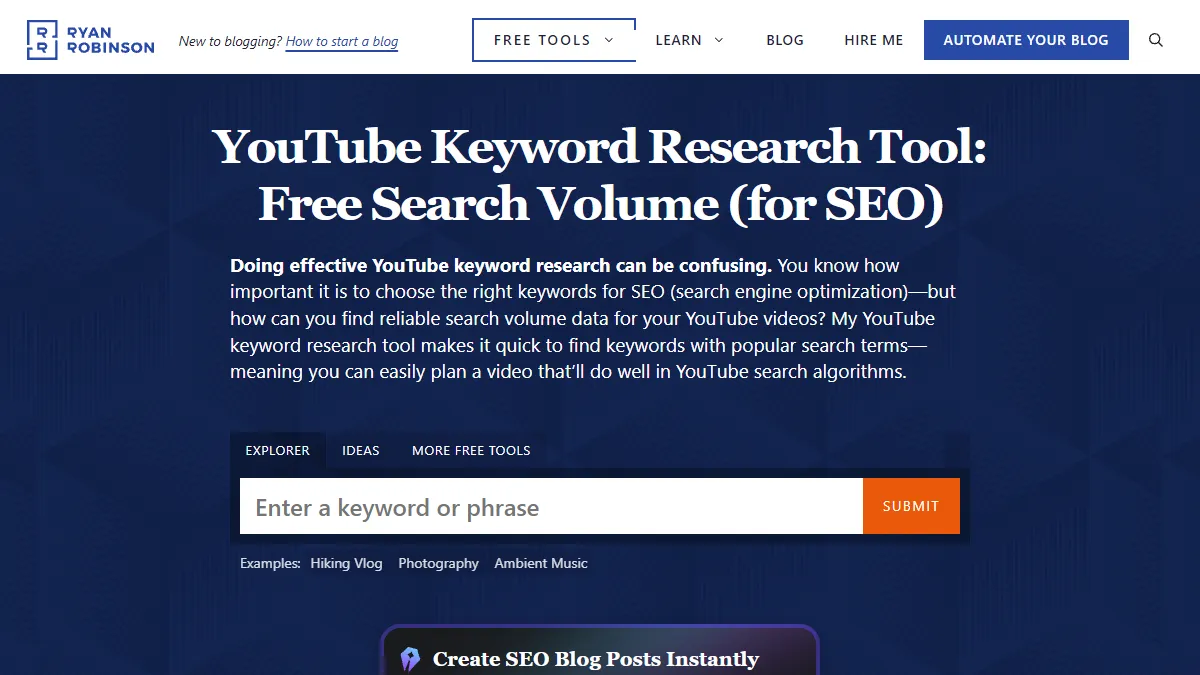Click the Automate Your Blog button

click(1026, 40)
